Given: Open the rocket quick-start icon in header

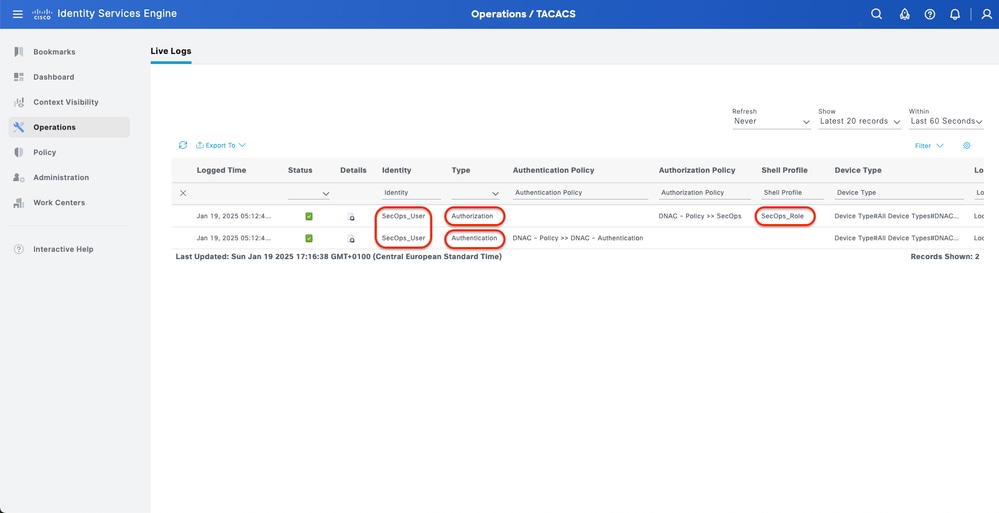Looking at the screenshot, I should (x=904, y=14).
